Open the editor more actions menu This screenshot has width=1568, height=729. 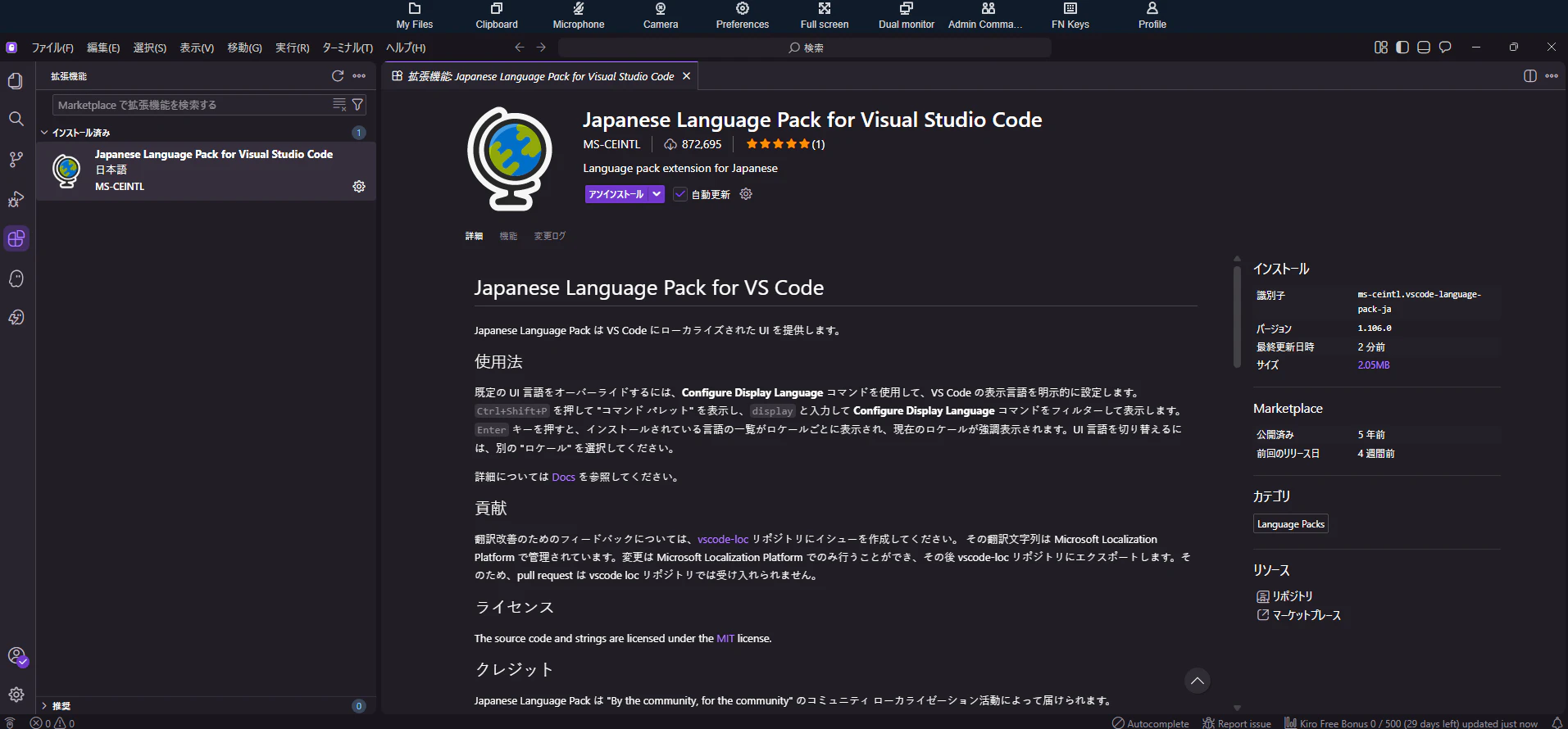(x=1552, y=76)
